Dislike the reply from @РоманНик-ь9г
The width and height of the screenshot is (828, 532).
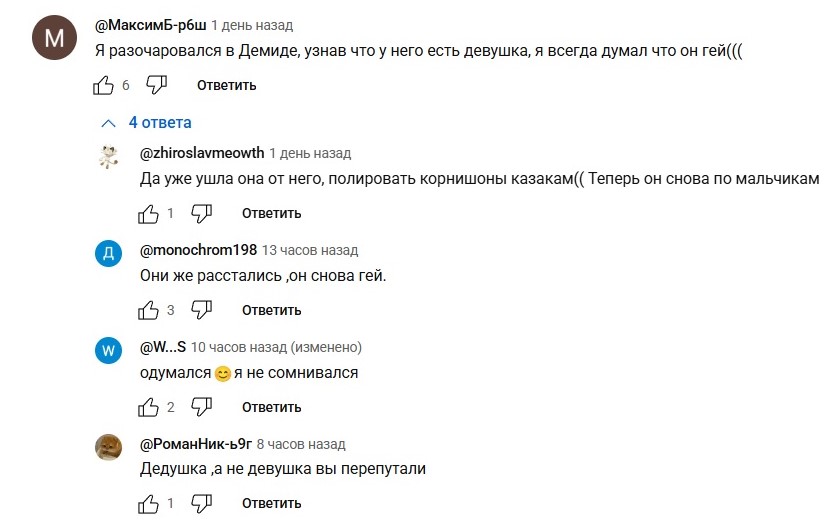[201, 503]
